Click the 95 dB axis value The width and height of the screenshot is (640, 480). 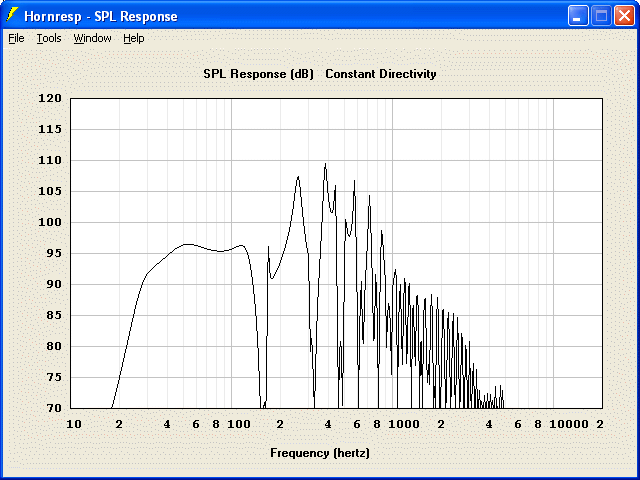coord(53,253)
